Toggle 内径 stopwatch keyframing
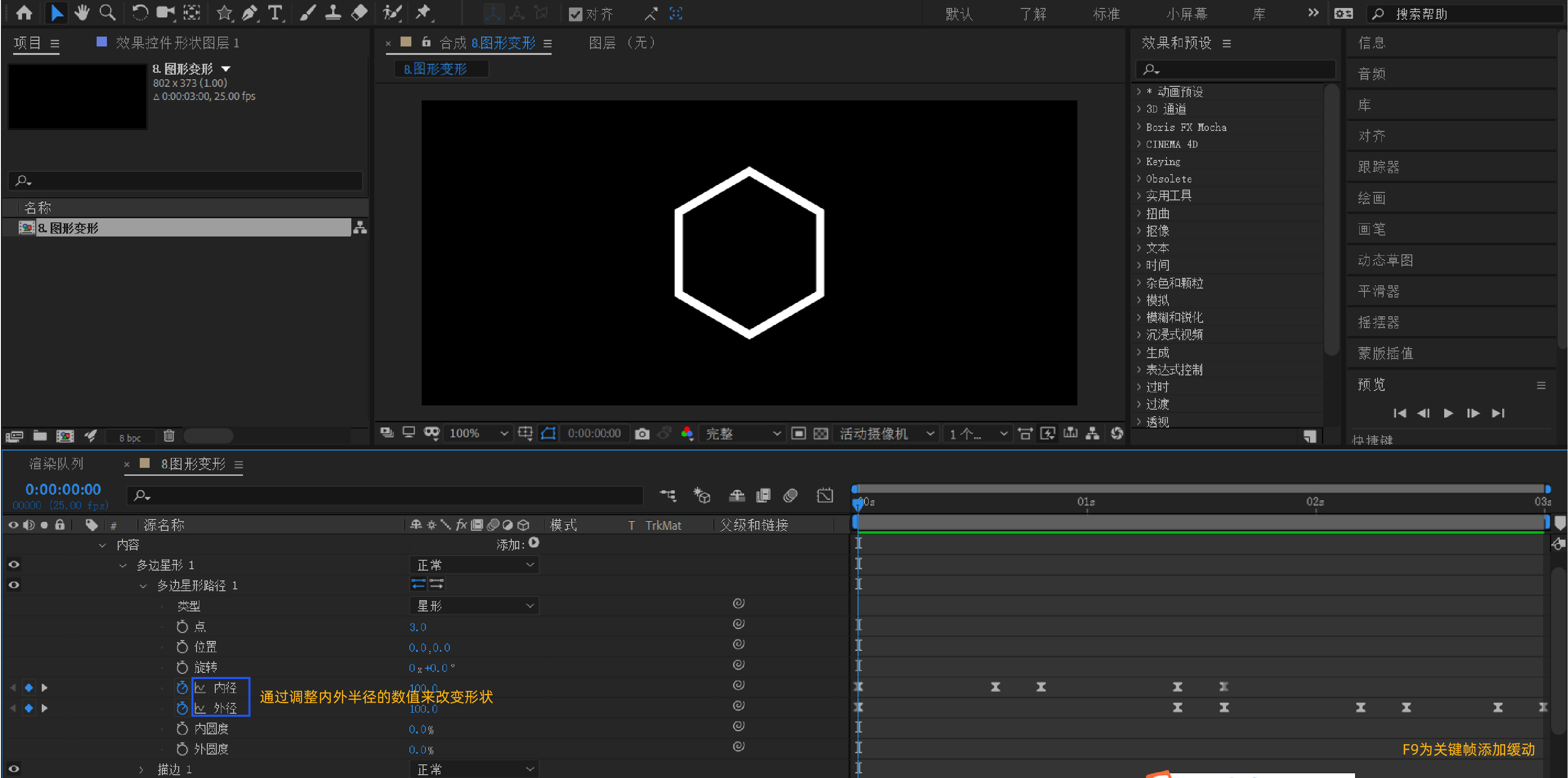This screenshot has height=778, width=1568. [182, 687]
